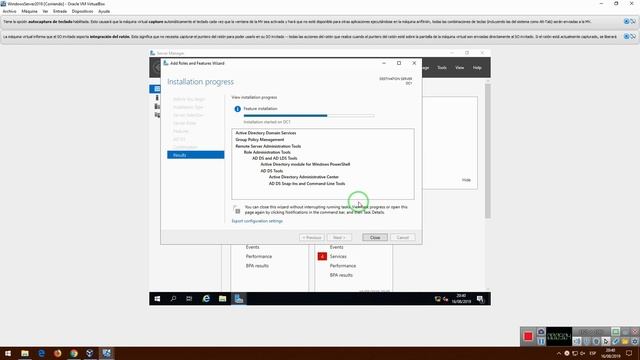Click Server Manager vertical scrollbar
Viewport: 640px width, 360px height.
488,151
